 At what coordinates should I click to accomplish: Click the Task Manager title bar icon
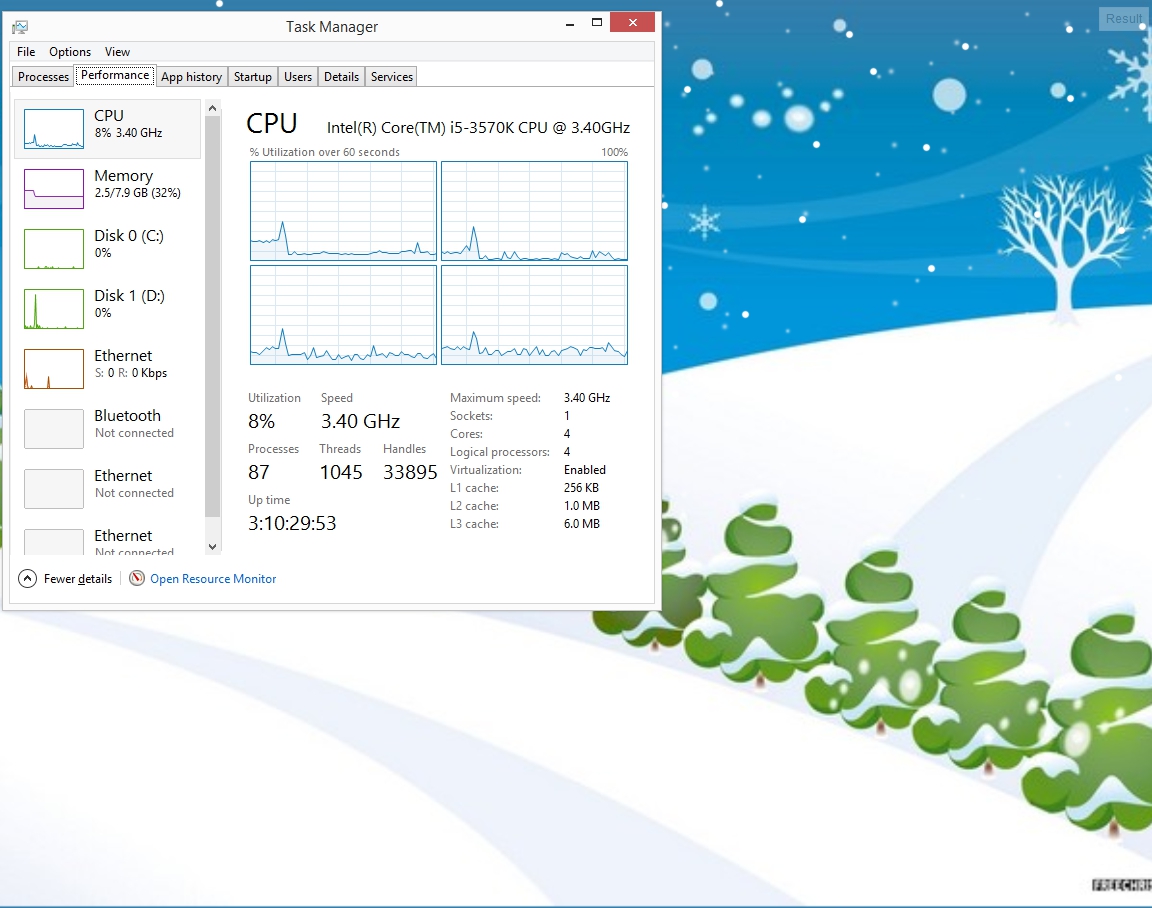click(x=20, y=27)
